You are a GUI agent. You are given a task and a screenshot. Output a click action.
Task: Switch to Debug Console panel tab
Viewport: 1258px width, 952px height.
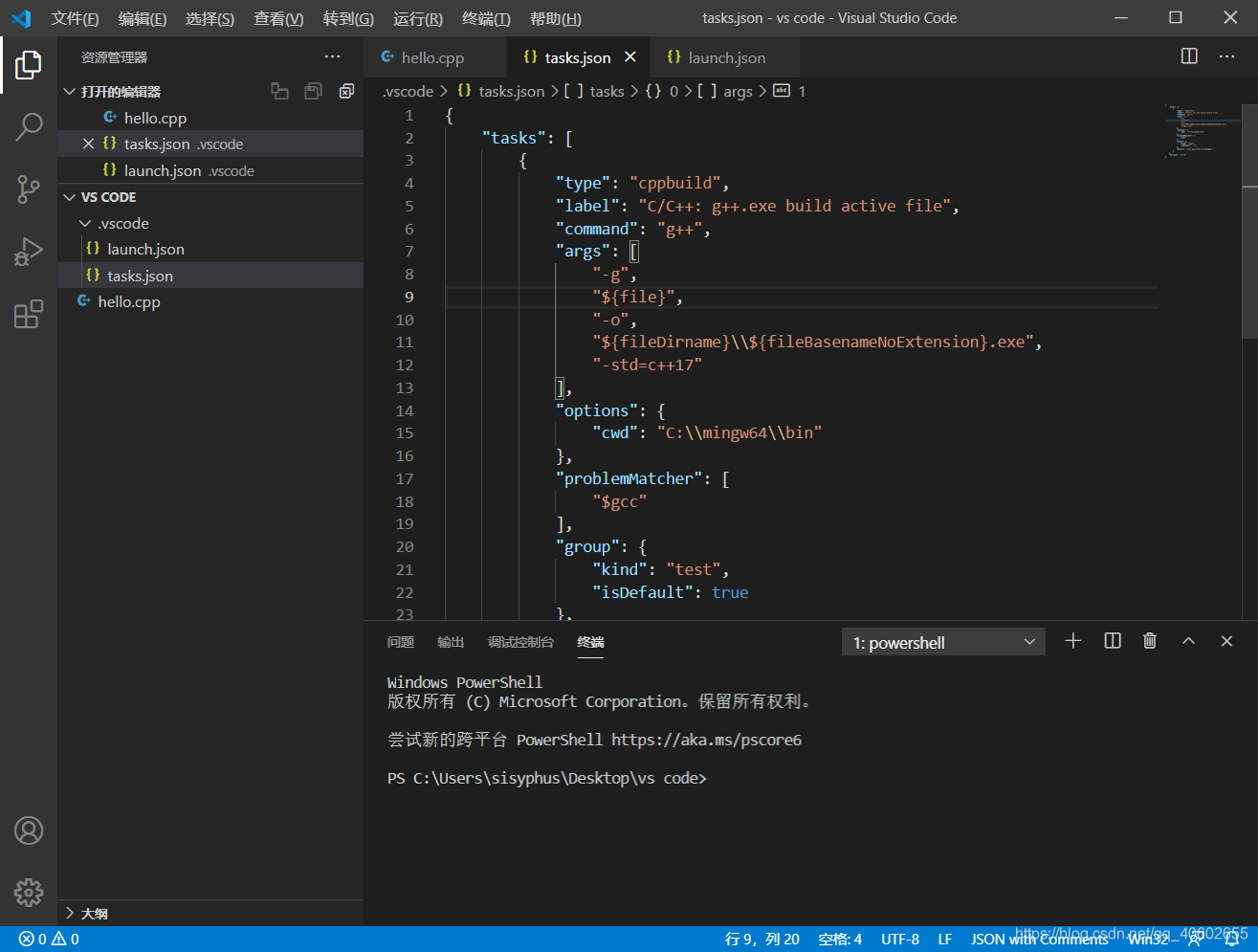[x=520, y=642]
